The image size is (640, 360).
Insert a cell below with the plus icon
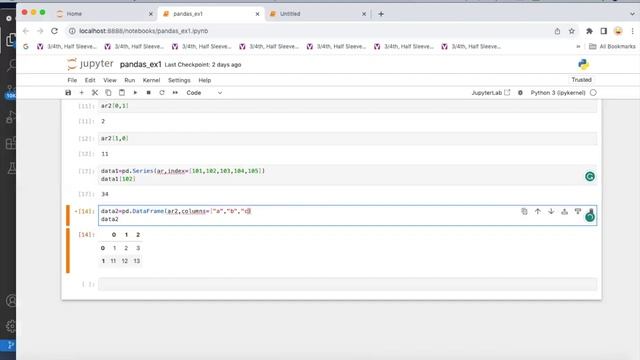82,93
